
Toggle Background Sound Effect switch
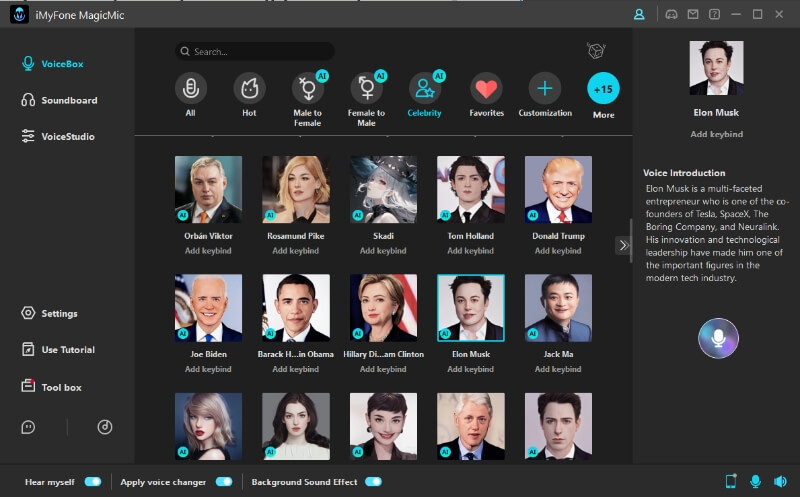click(x=373, y=482)
